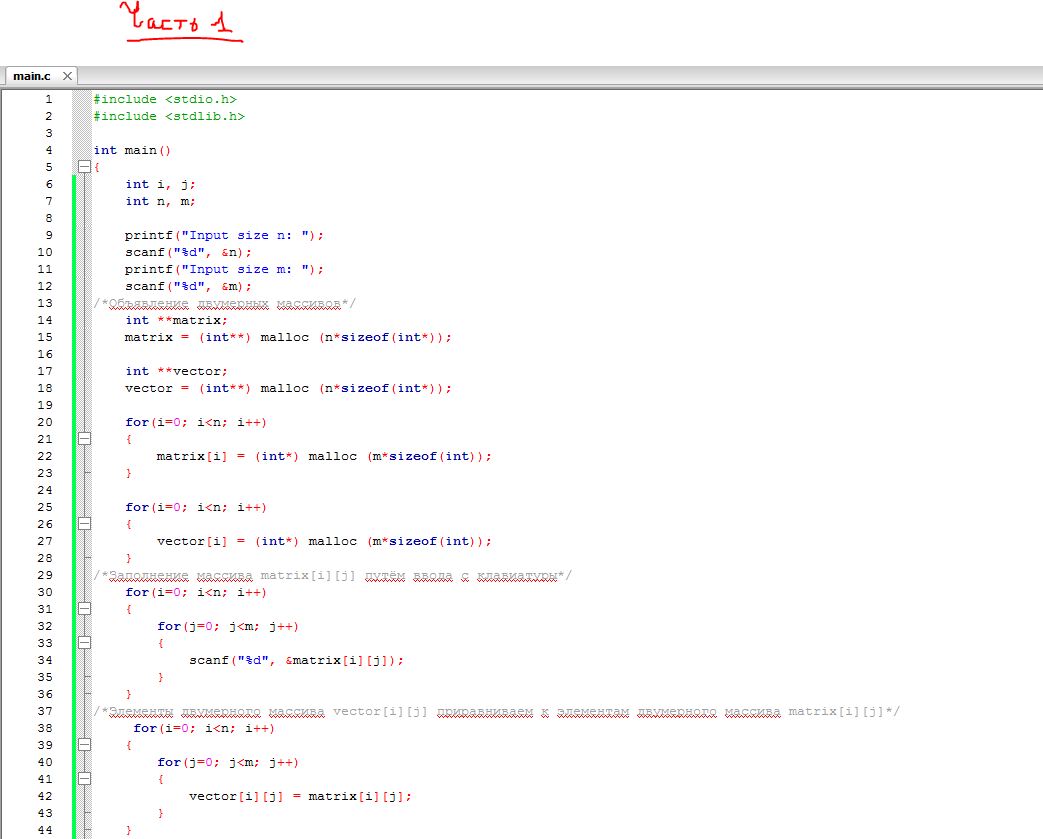
Task: Fold the inner assignment loop at line 41
Action: click(85, 779)
